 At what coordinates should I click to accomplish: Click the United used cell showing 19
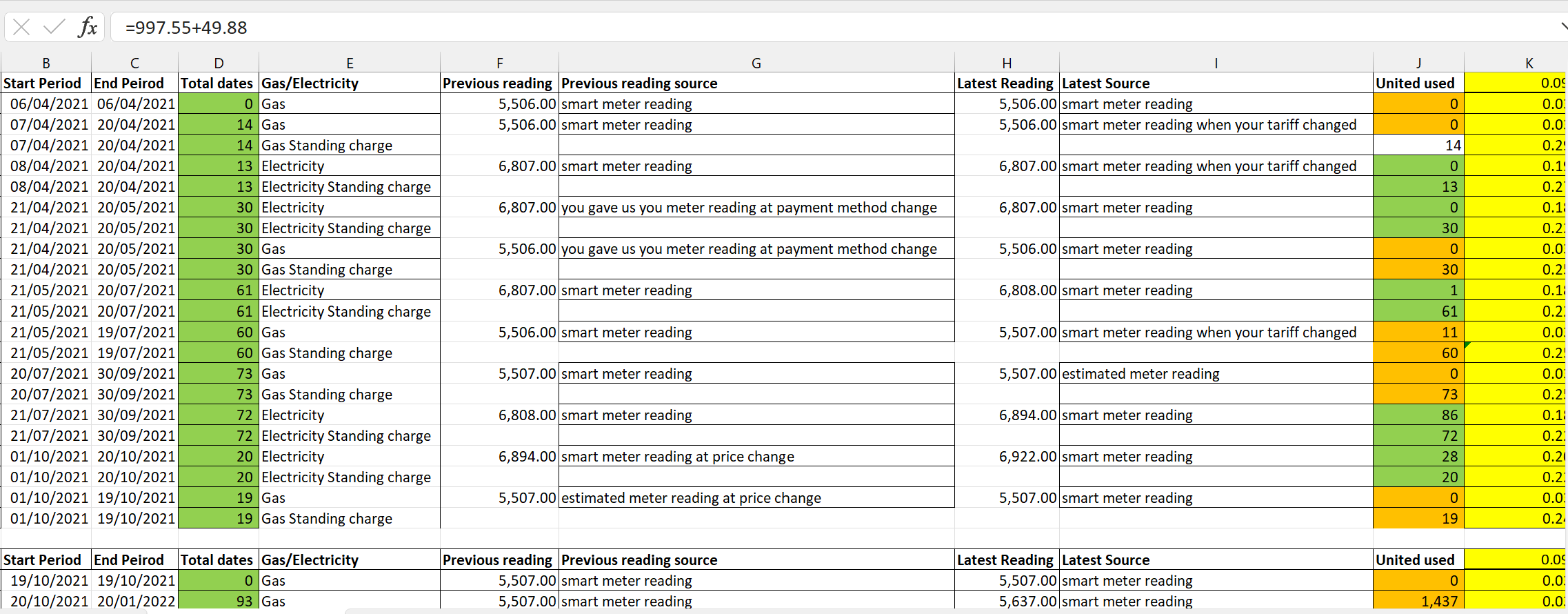tap(1418, 518)
